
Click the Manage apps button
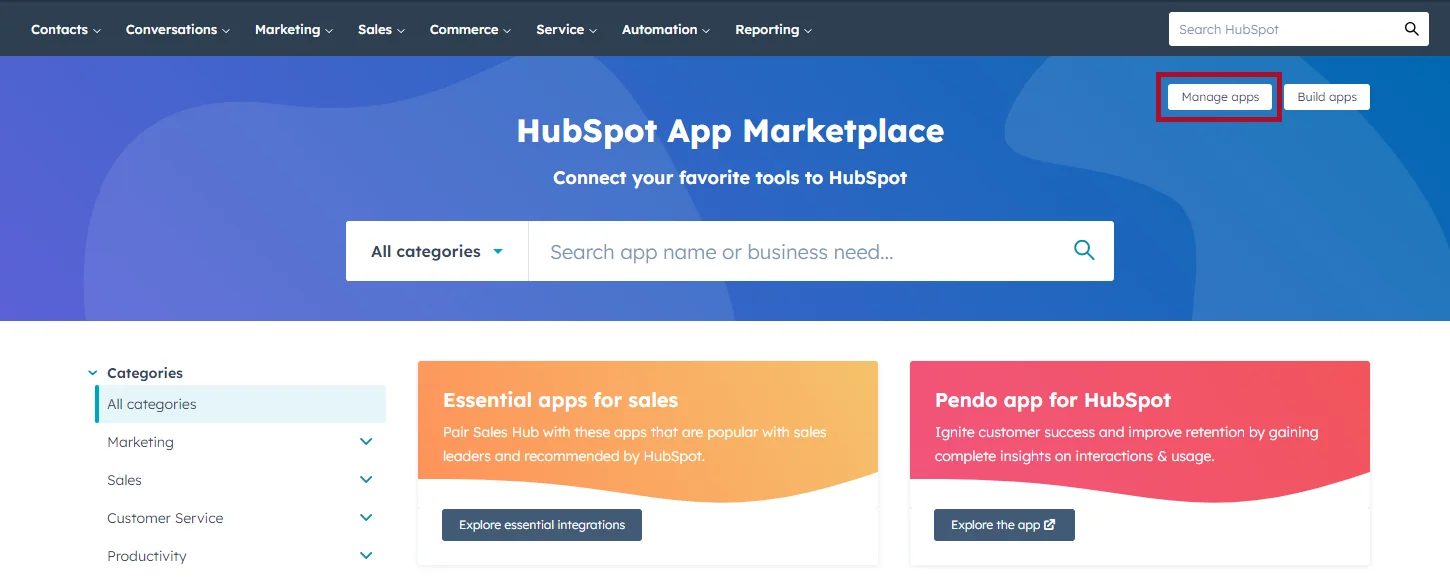point(1220,97)
